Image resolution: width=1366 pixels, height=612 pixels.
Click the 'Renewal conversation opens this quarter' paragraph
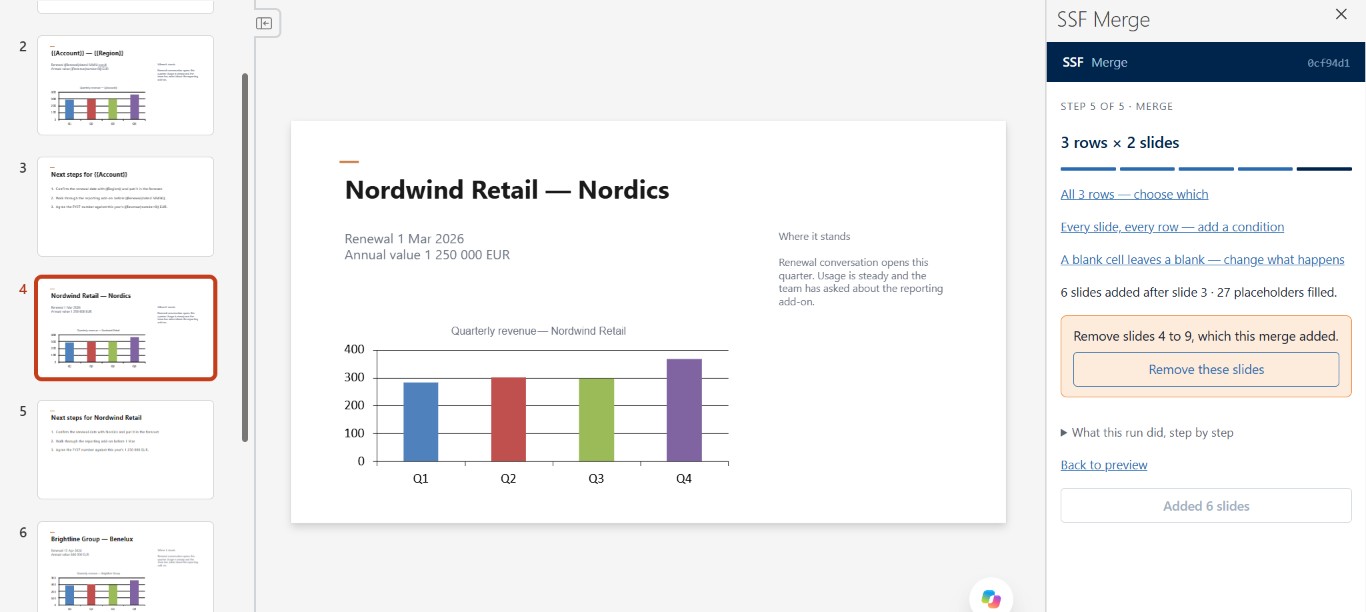861,282
